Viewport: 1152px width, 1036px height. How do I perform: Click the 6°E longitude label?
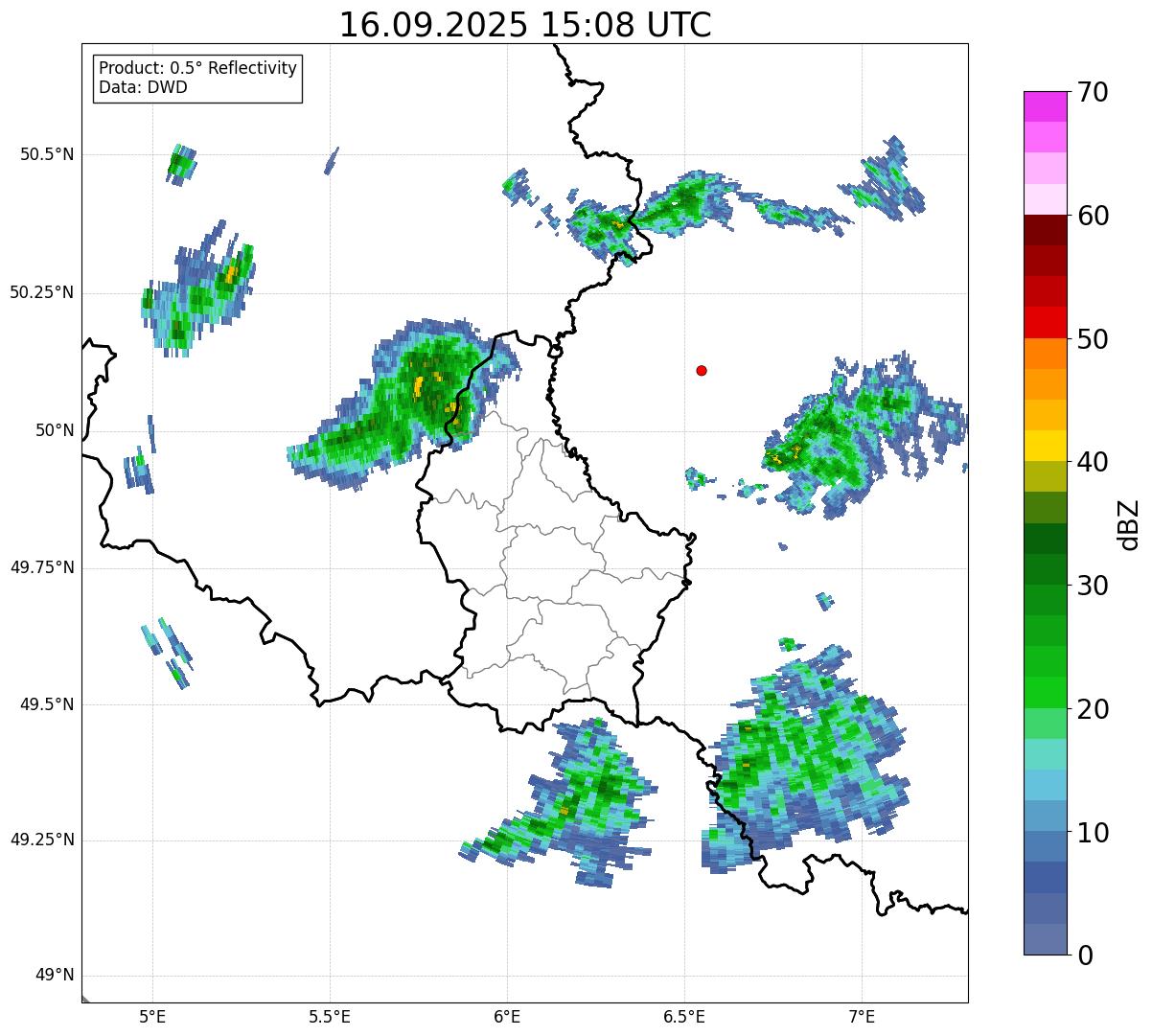coord(507,1017)
